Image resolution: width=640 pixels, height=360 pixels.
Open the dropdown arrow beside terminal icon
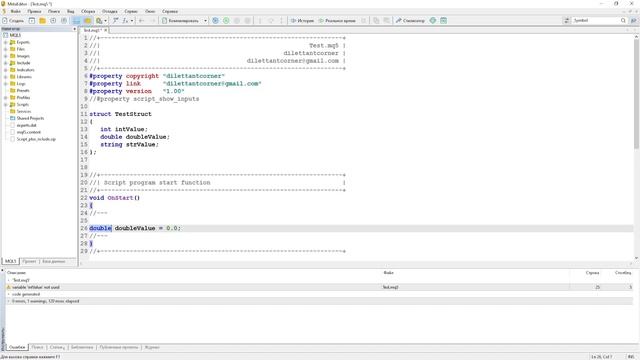[106, 20]
